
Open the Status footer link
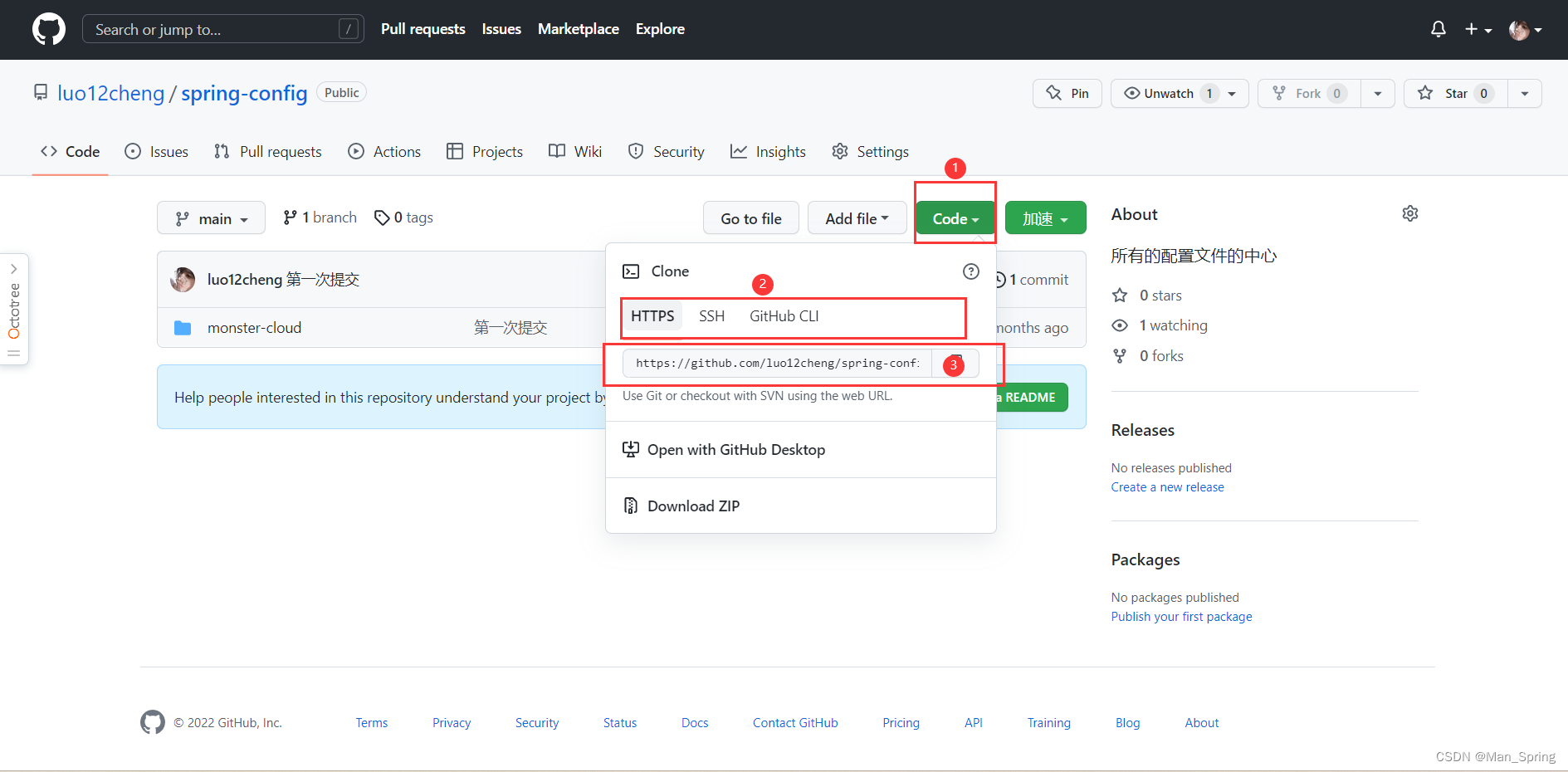620,723
